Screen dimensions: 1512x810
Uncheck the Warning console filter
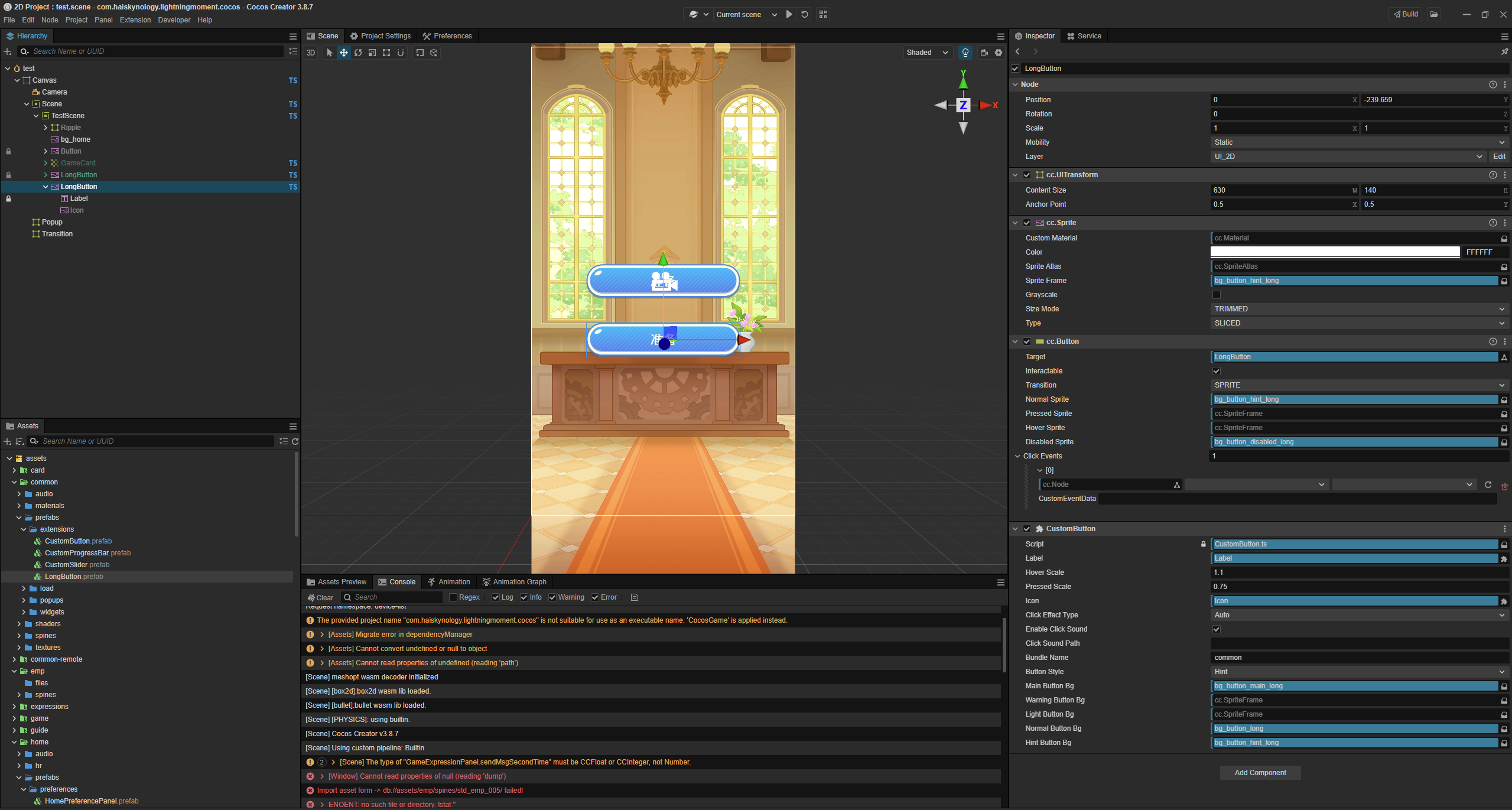click(x=552, y=597)
